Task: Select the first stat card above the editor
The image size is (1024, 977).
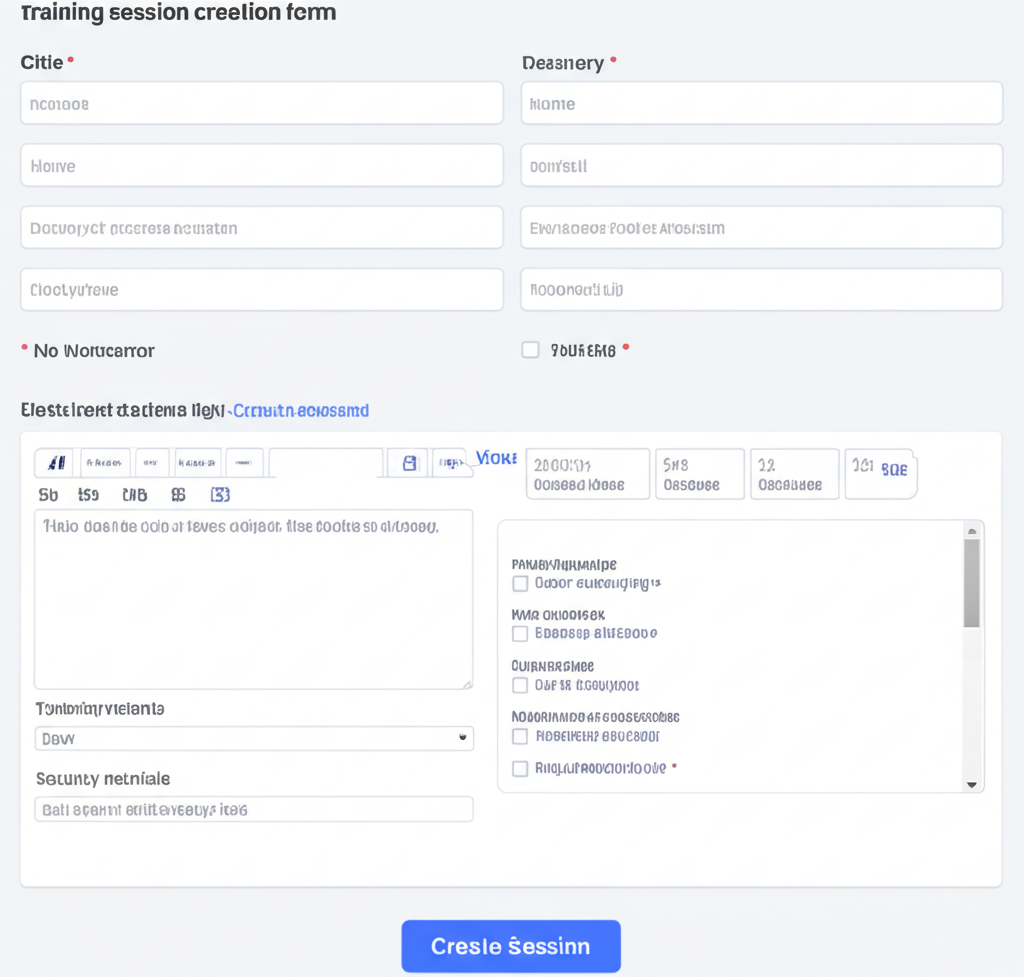Action: [587, 473]
